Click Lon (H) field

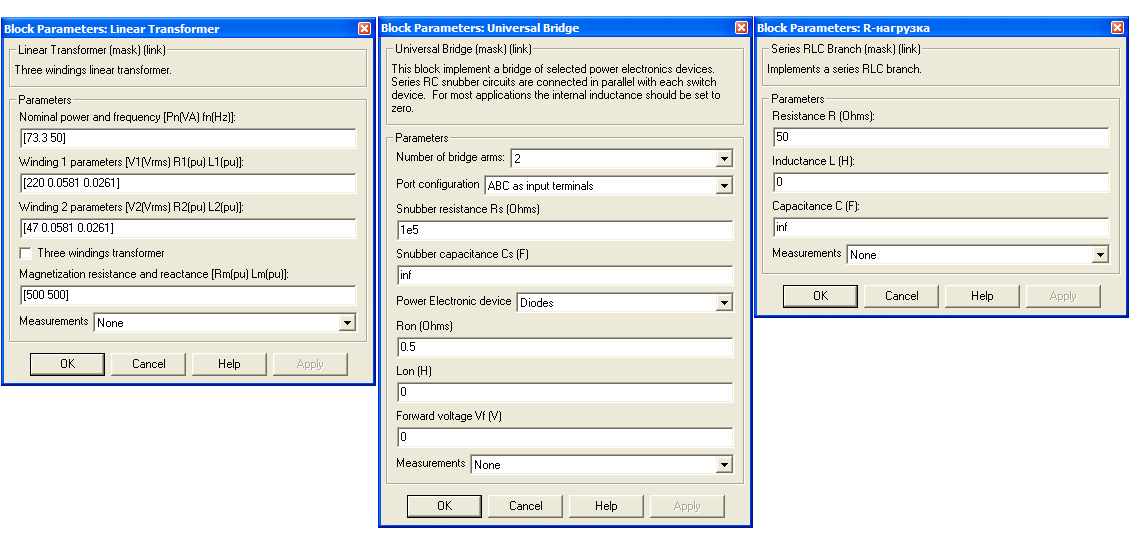coord(565,392)
